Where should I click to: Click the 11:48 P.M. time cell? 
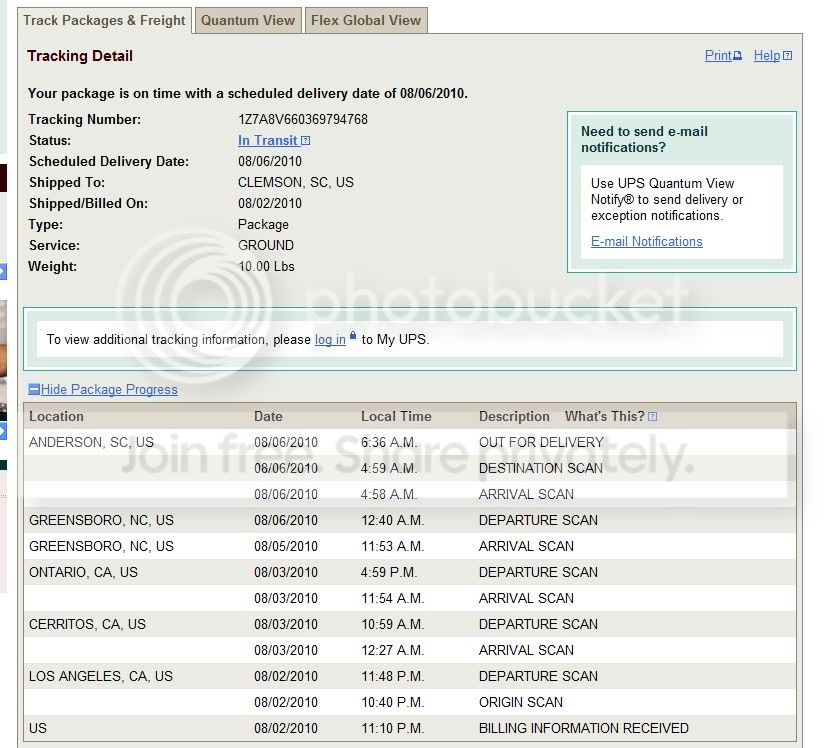click(x=392, y=676)
